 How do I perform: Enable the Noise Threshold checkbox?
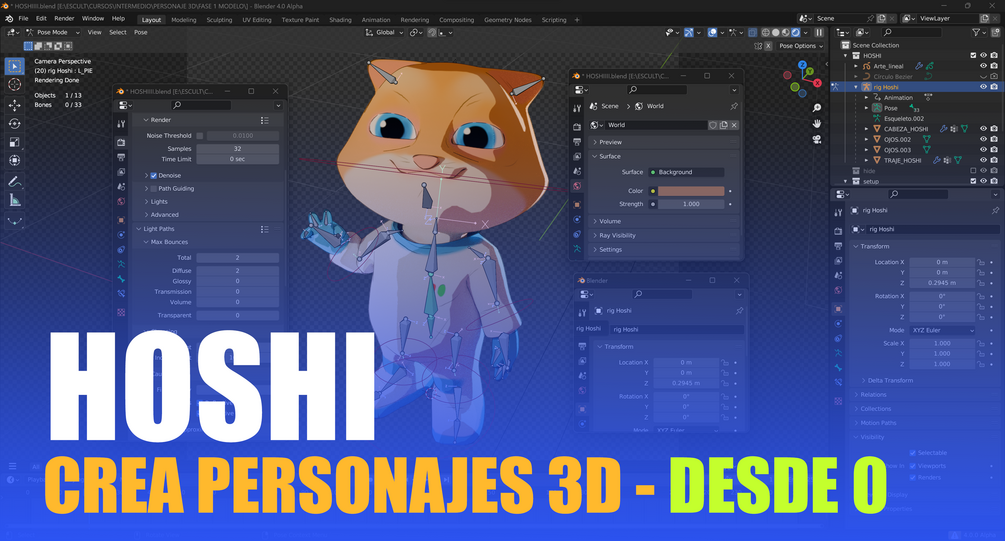(x=200, y=136)
